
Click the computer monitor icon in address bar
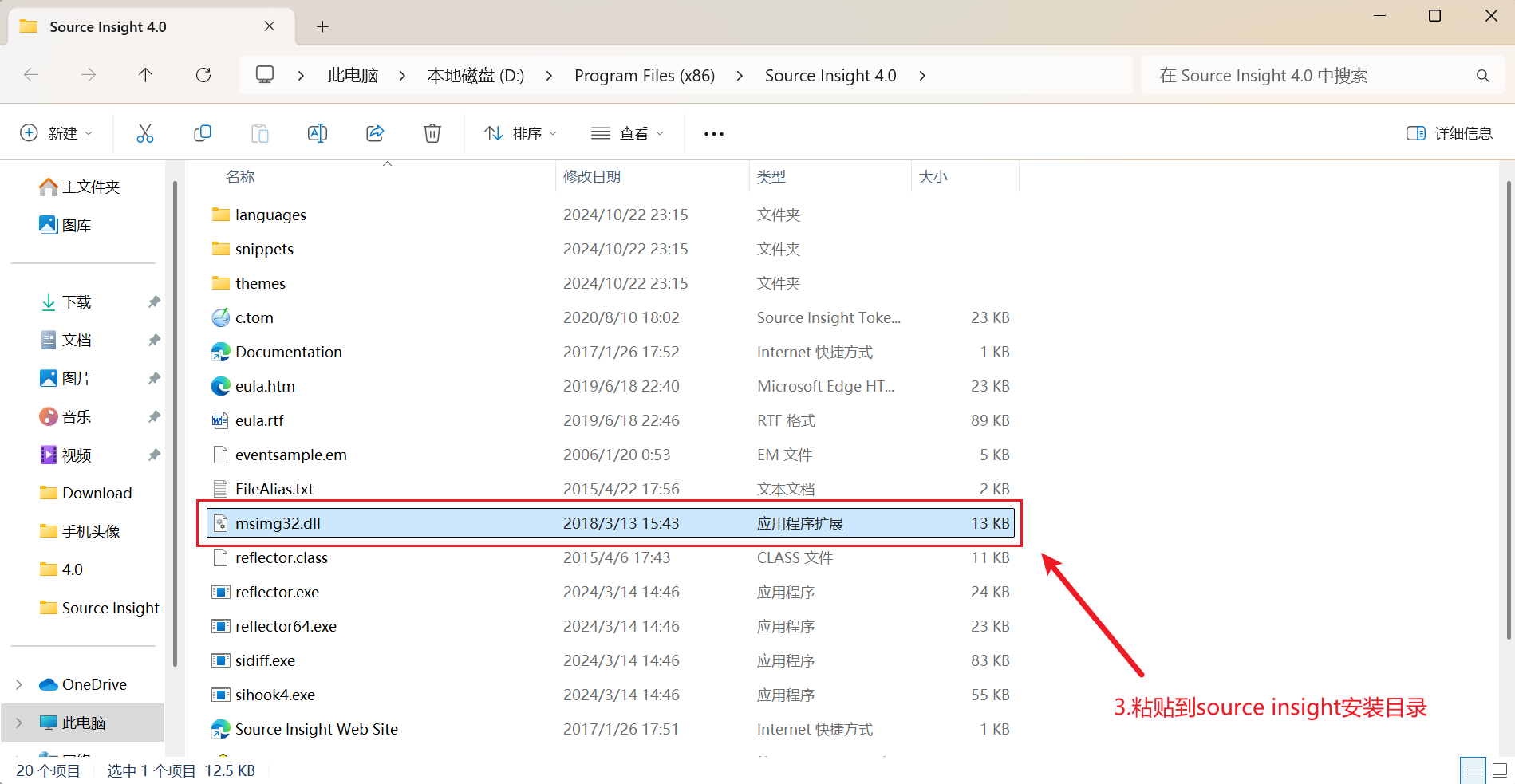pos(265,75)
